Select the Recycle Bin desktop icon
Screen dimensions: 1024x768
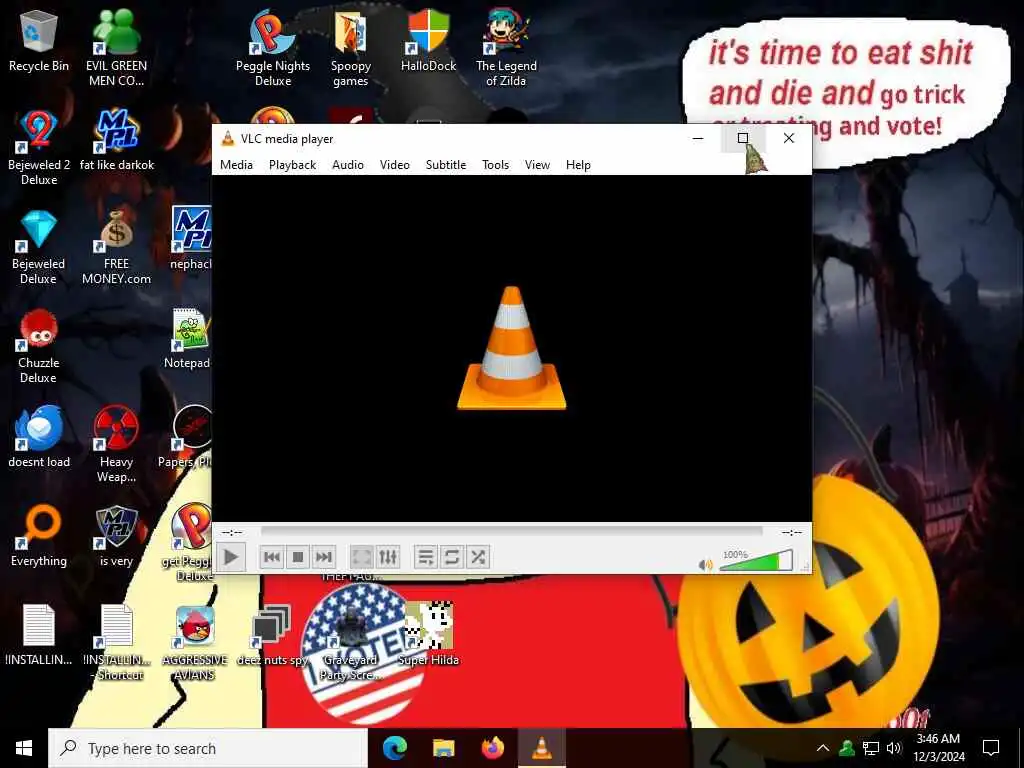click(x=39, y=41)
